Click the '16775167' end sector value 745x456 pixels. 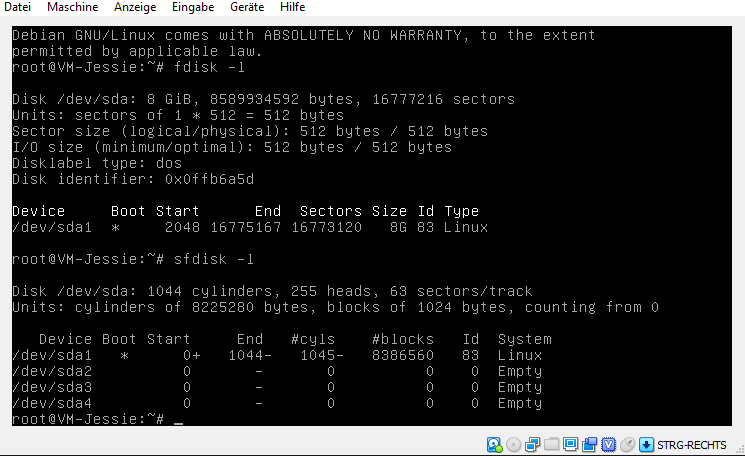(246, 227)
